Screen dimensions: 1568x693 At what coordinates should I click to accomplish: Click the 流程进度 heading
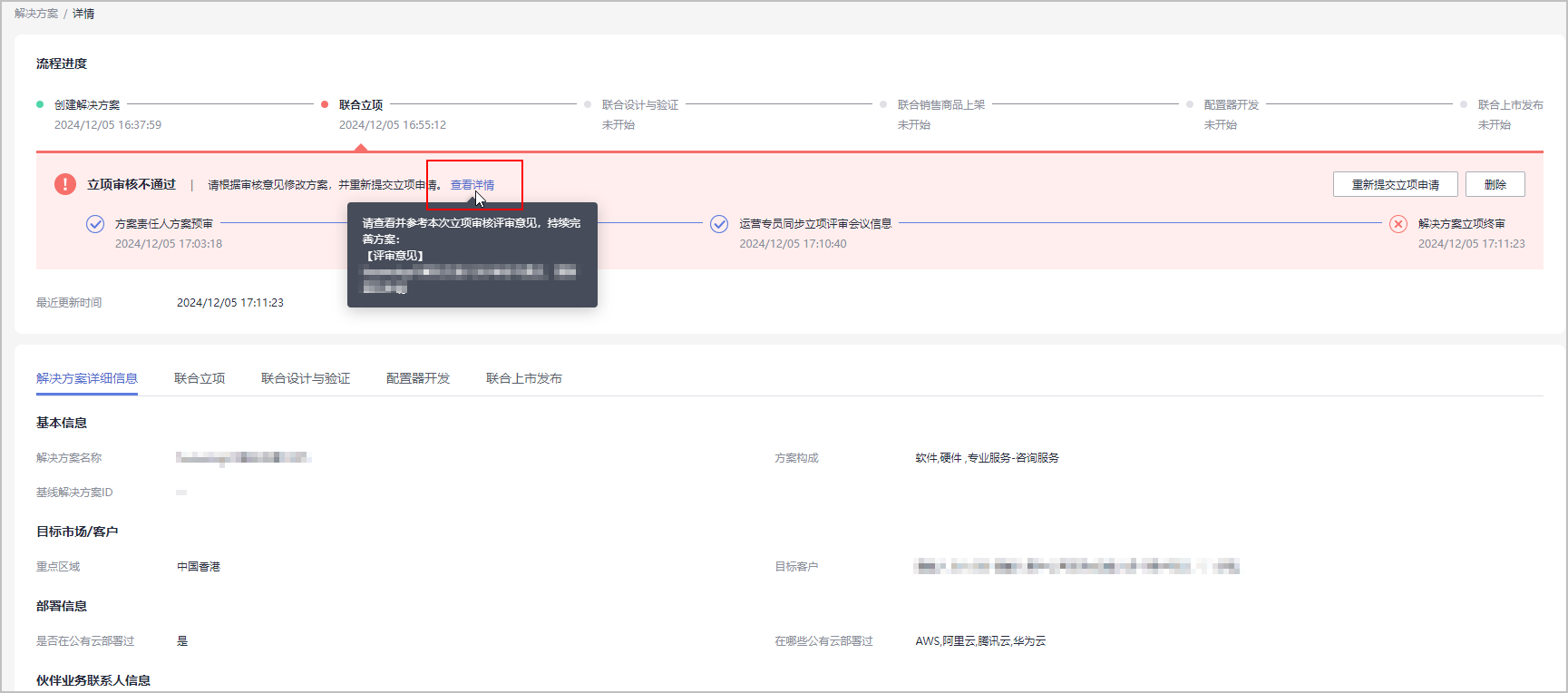point(62,63)
